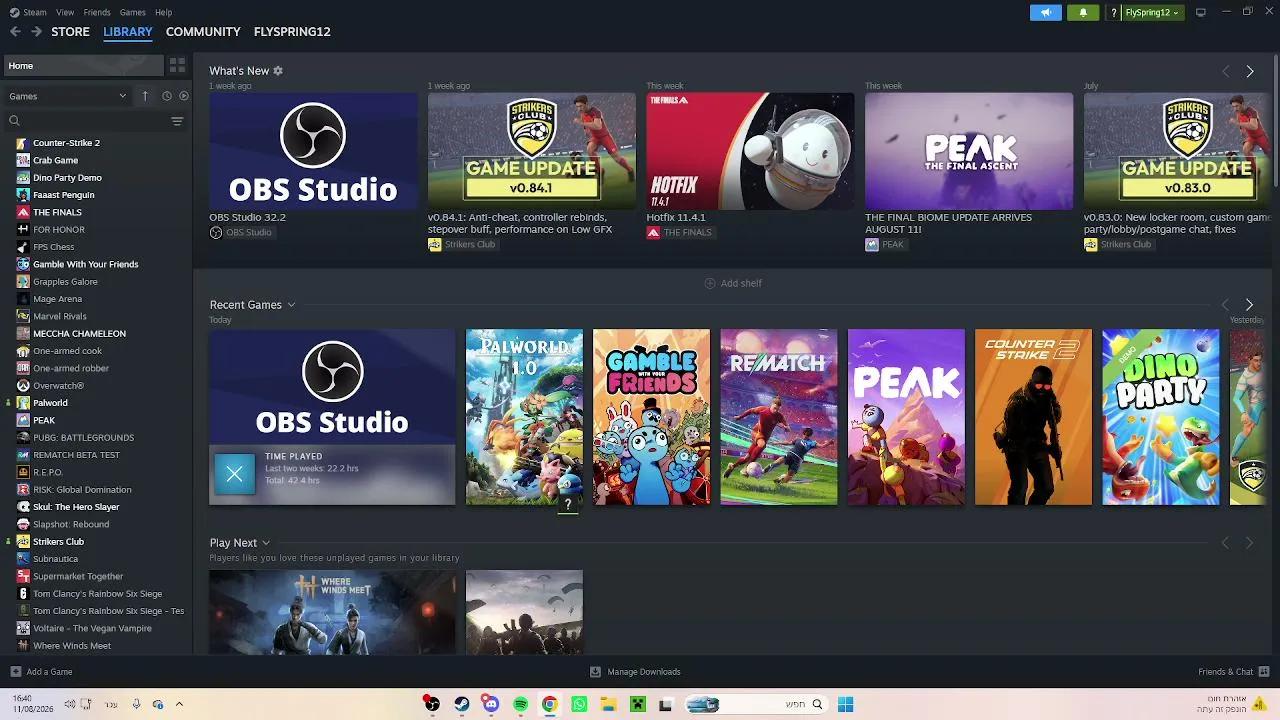Open File Explorer from the taskbar
Screen dimensions: 1280x720
click(x=608, y=704)
